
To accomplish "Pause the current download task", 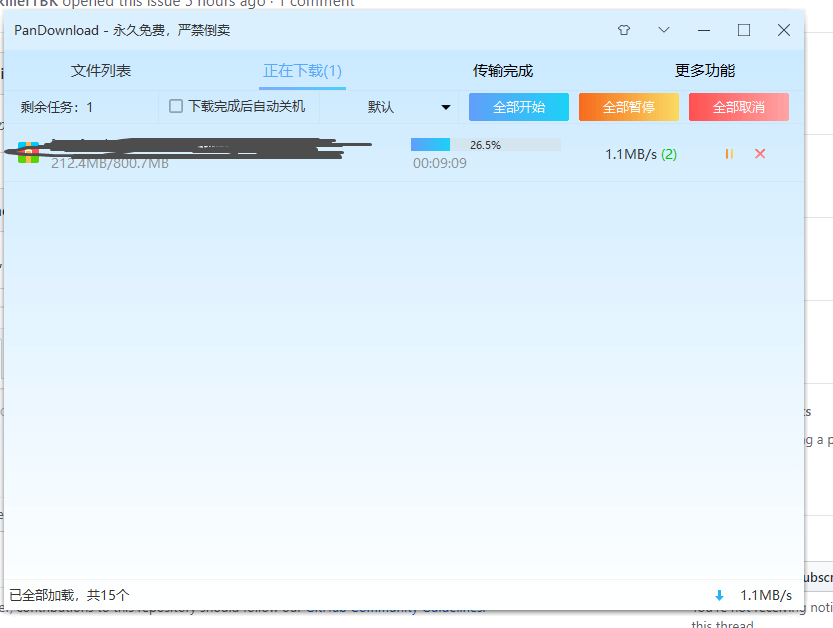I will tap(729, 154).
